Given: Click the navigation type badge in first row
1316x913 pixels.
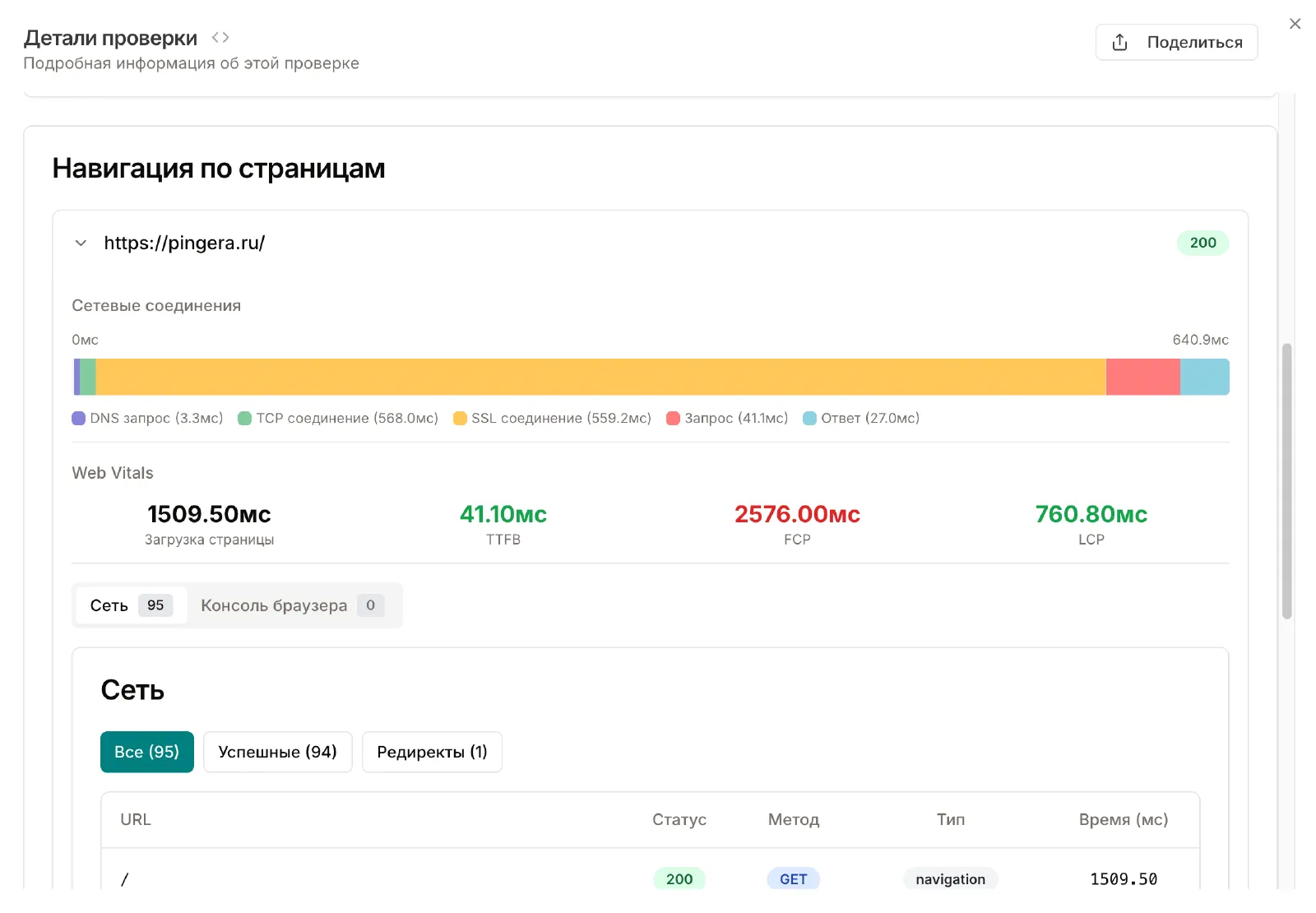Looking at the screenshot, I should point(951,878).
